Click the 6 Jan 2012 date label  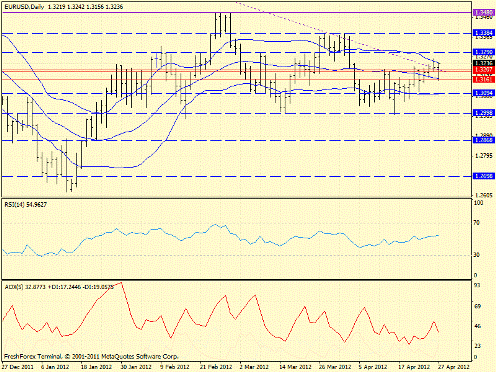tap(55, 367)
